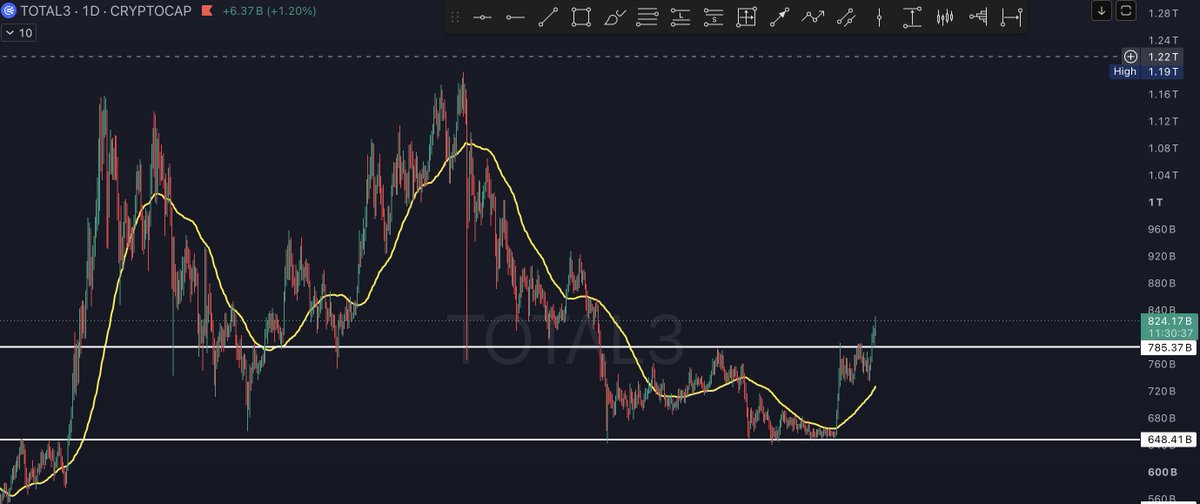Click the red flag next to CRYPTOCAP
The width and height of the screenshot is (1200, 504).
[x=207, y=10]
